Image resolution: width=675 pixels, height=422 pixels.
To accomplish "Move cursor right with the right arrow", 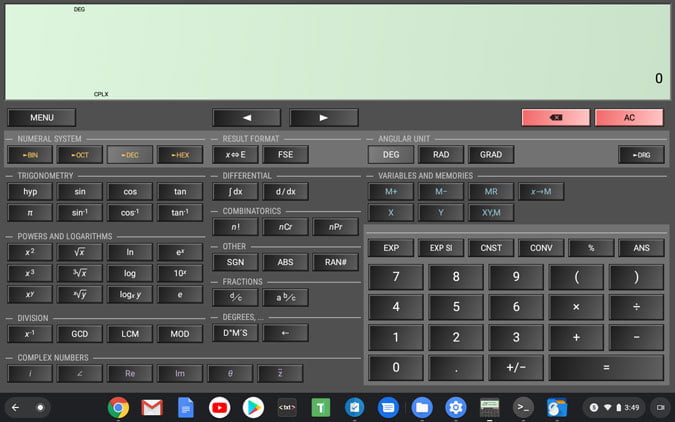I will pos(324,118).
